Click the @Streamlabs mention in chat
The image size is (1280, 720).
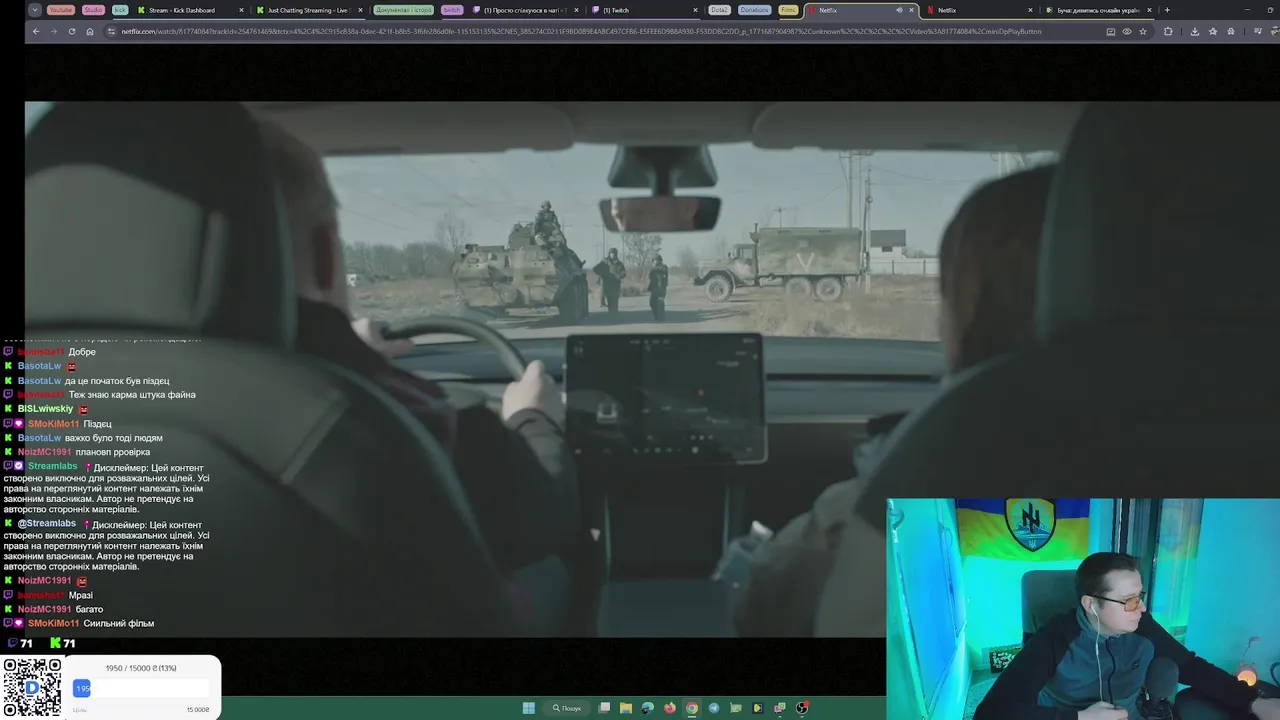pyautogui.click(x=46, y=523)
